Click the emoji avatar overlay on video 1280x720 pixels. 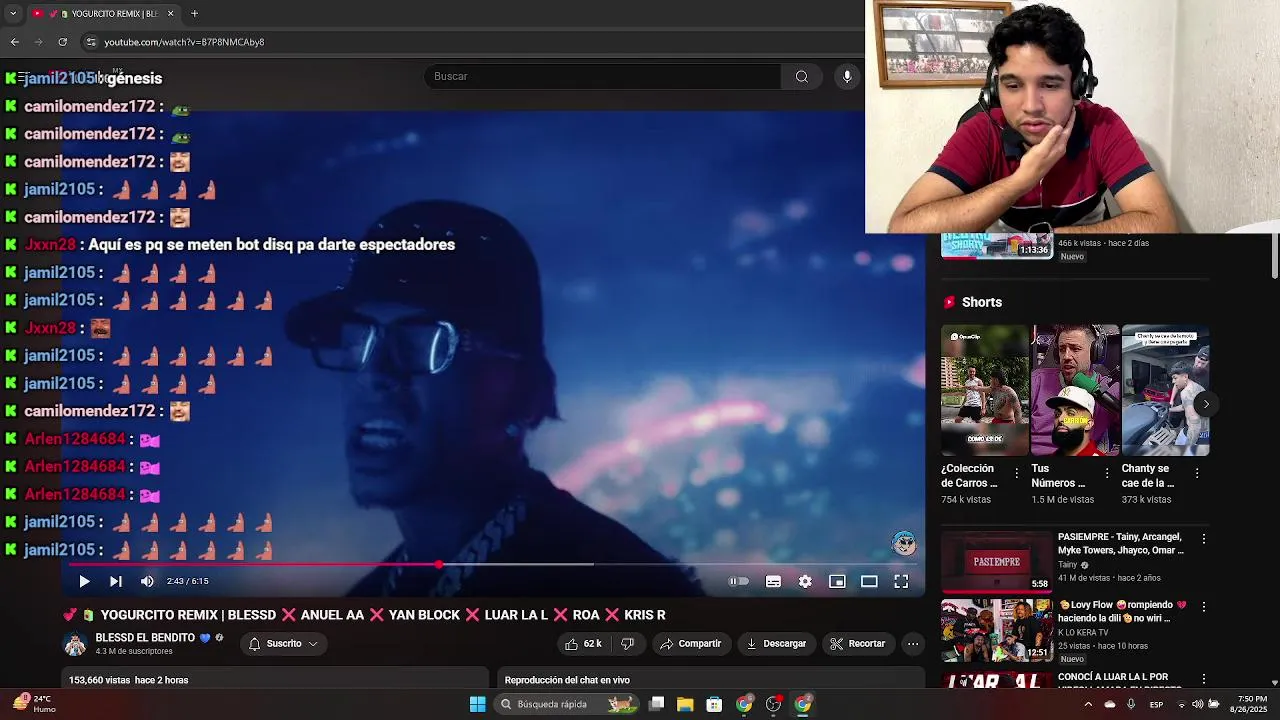pos(904,543)
